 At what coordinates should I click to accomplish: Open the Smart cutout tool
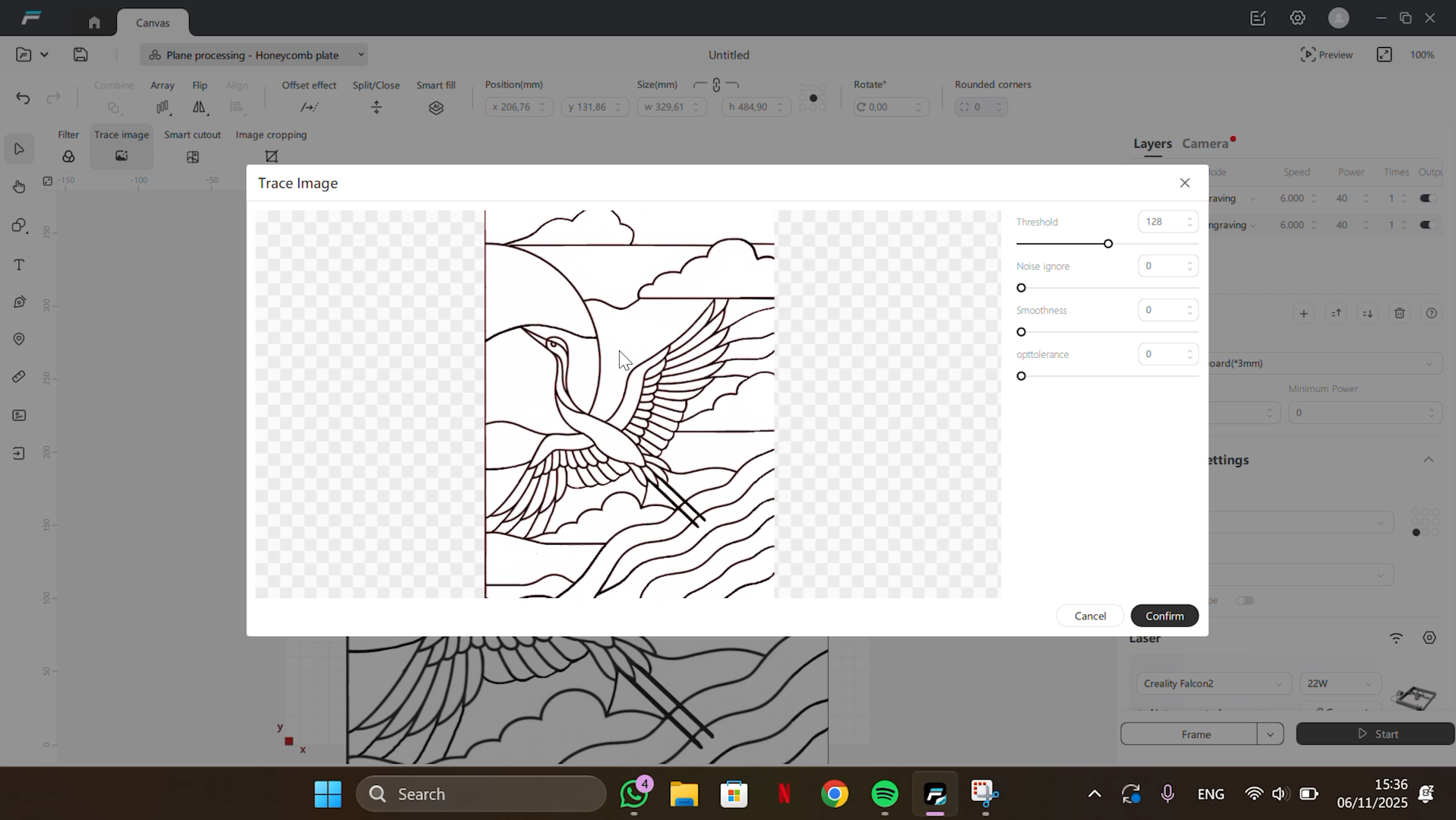click(x=192, y=157)
